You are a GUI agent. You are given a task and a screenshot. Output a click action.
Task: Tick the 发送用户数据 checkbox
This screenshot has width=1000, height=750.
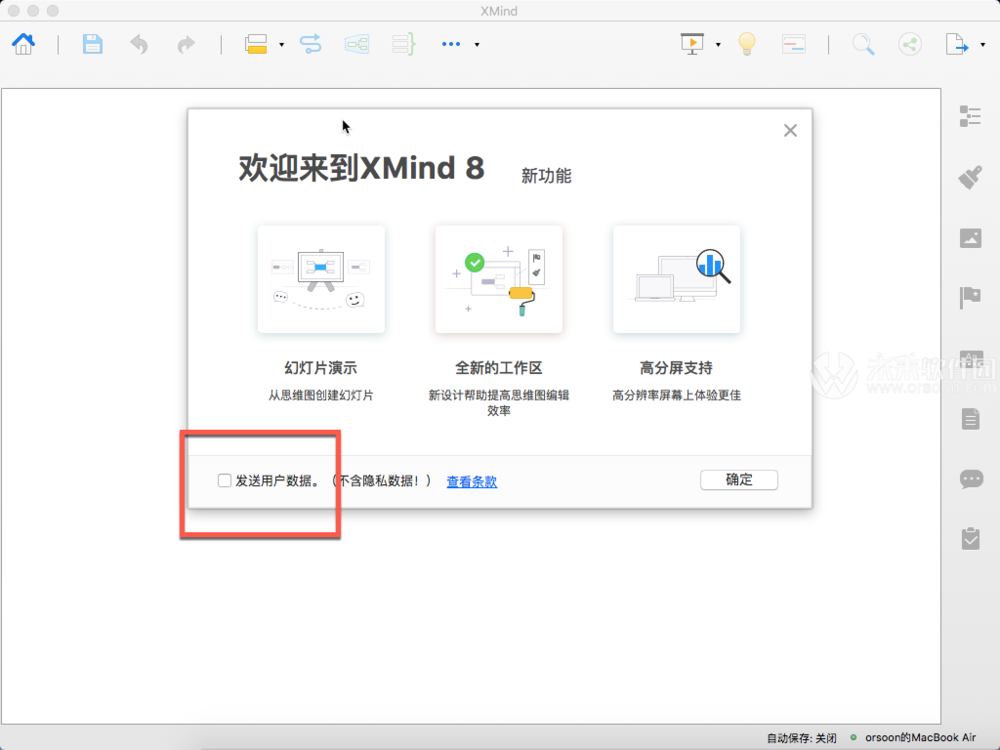tap(224, 480)
